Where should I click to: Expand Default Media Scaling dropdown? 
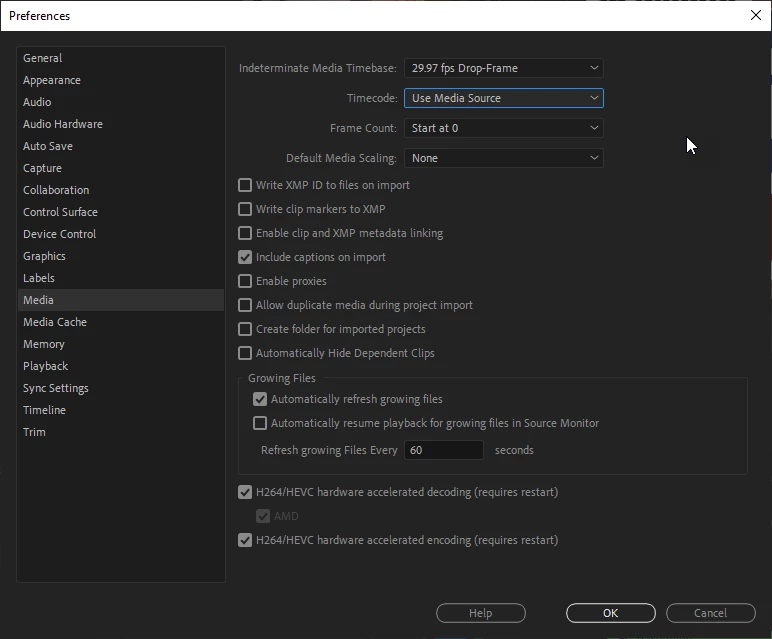tap(504, 158)
